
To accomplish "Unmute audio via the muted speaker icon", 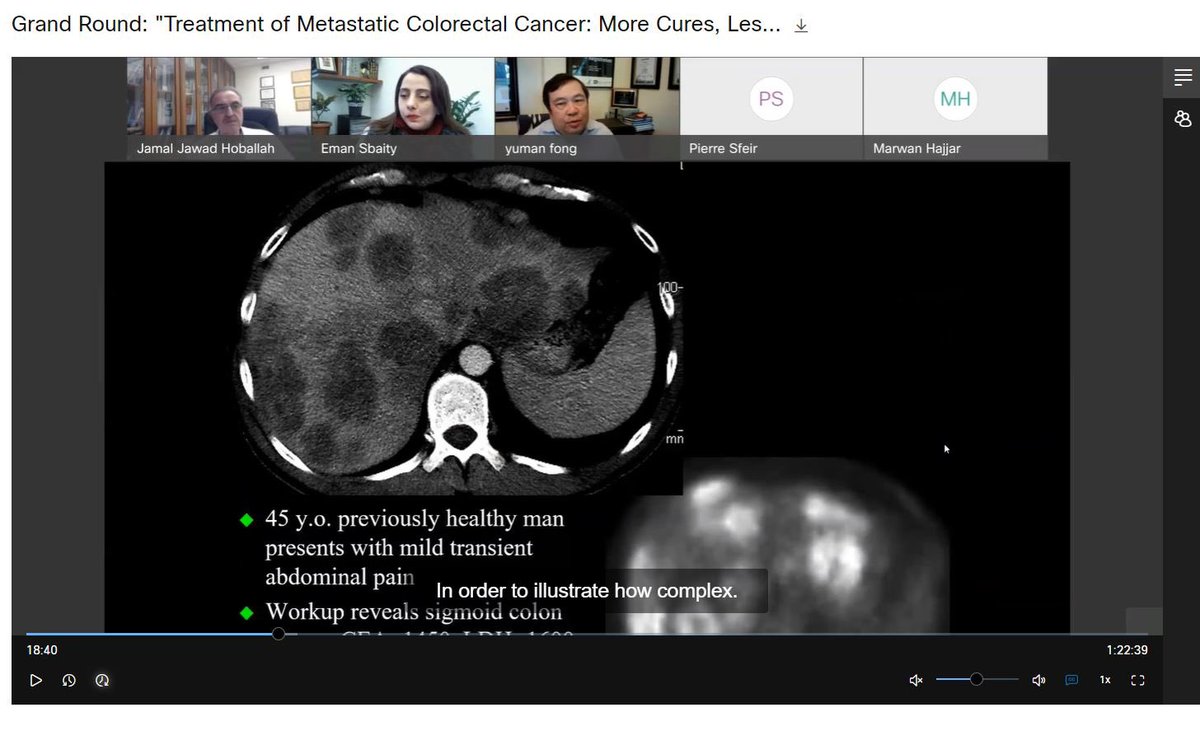I will [915, 679].
